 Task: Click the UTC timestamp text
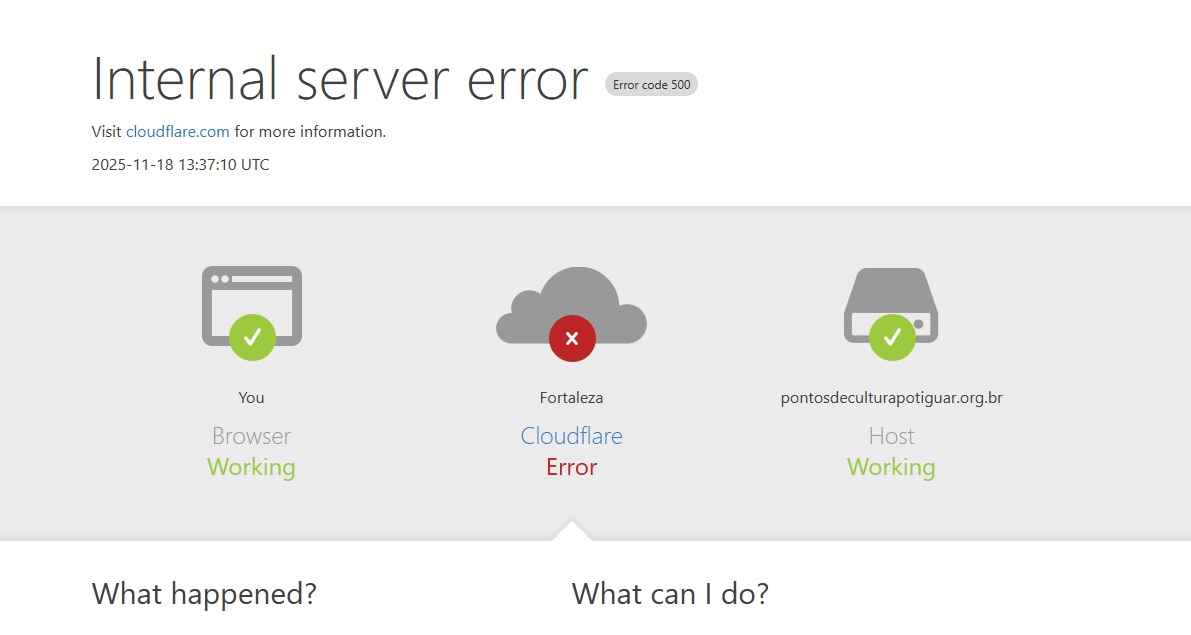click(x=180, y=165)
